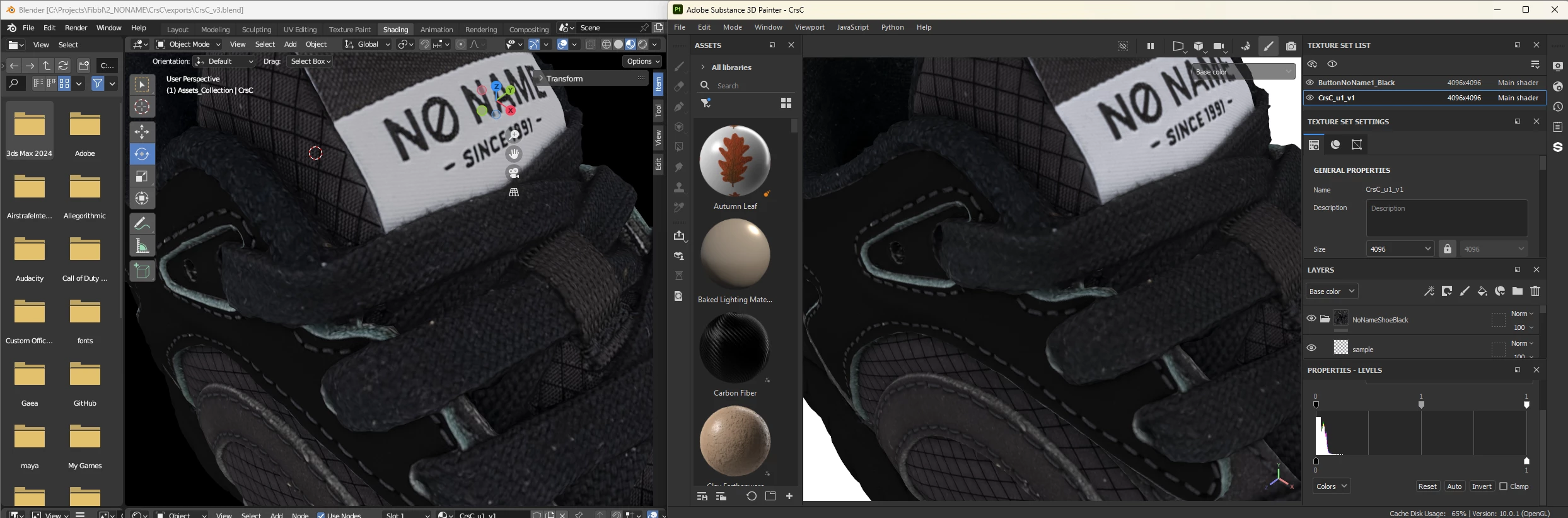Viewport: 1568px width, 518px height.
Task: Click the Description field in General Properties
Action: [x=1447, y=218]
